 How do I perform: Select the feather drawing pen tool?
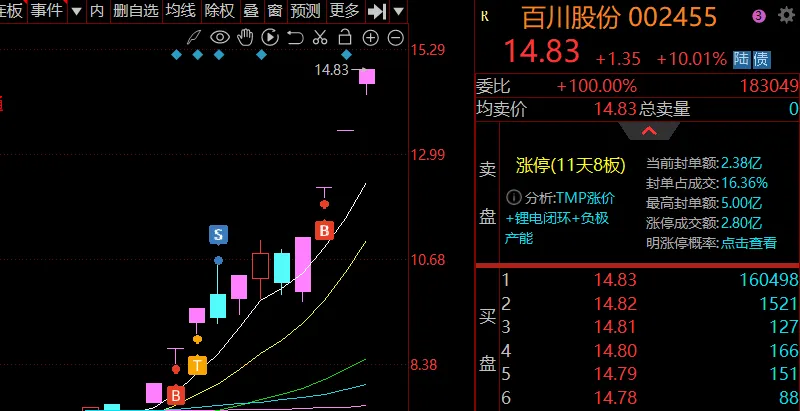tap(194, 37)
